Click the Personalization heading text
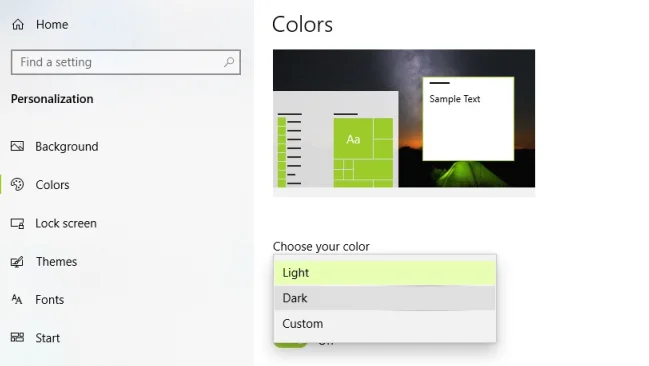Image resolution: width=649 pixels, height=366 pixels. click(52, 99)
